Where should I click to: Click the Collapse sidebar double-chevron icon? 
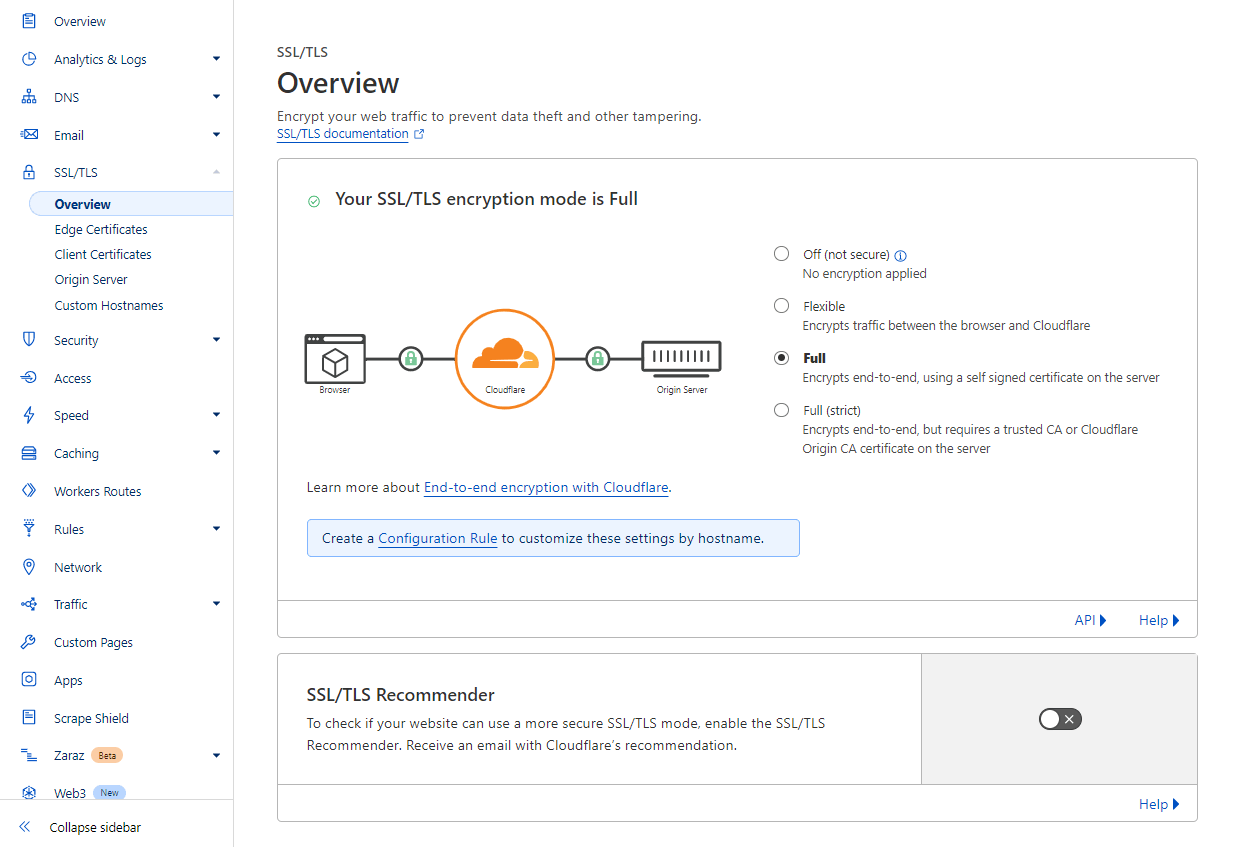(25, 827)
